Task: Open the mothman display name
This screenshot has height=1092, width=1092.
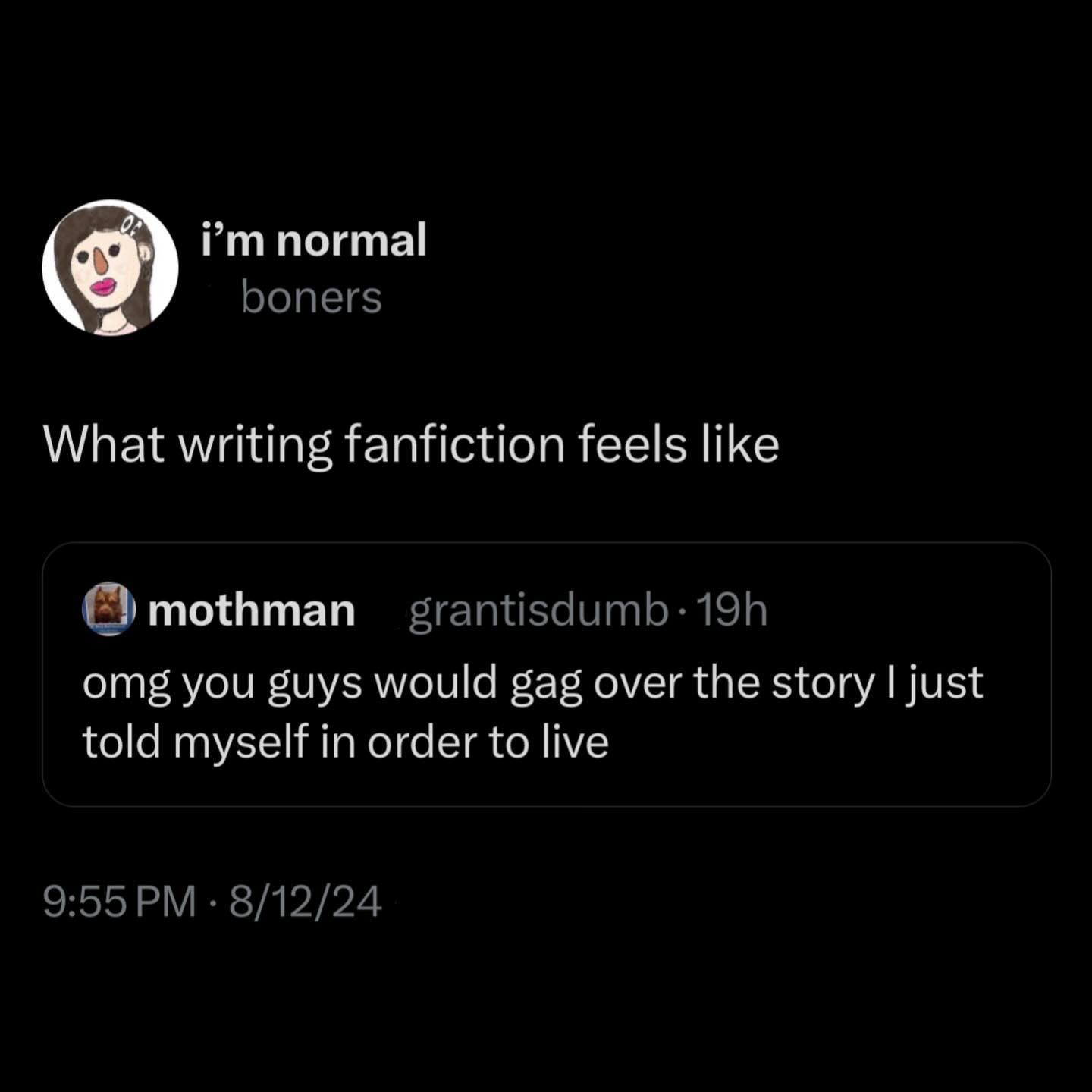Action: coord(252,610)
